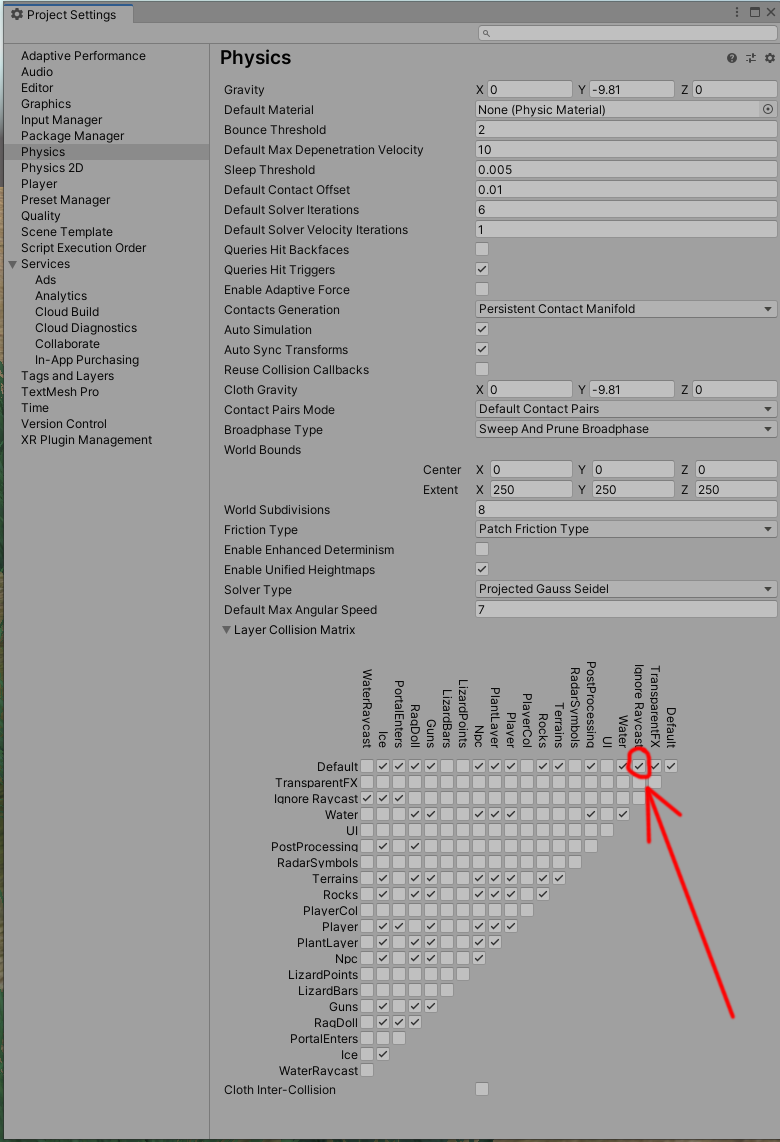Screen dimensions: 780x1142
Task: Open Contact Pairs Mode dropdown
Action: click(x=626, y=409)
